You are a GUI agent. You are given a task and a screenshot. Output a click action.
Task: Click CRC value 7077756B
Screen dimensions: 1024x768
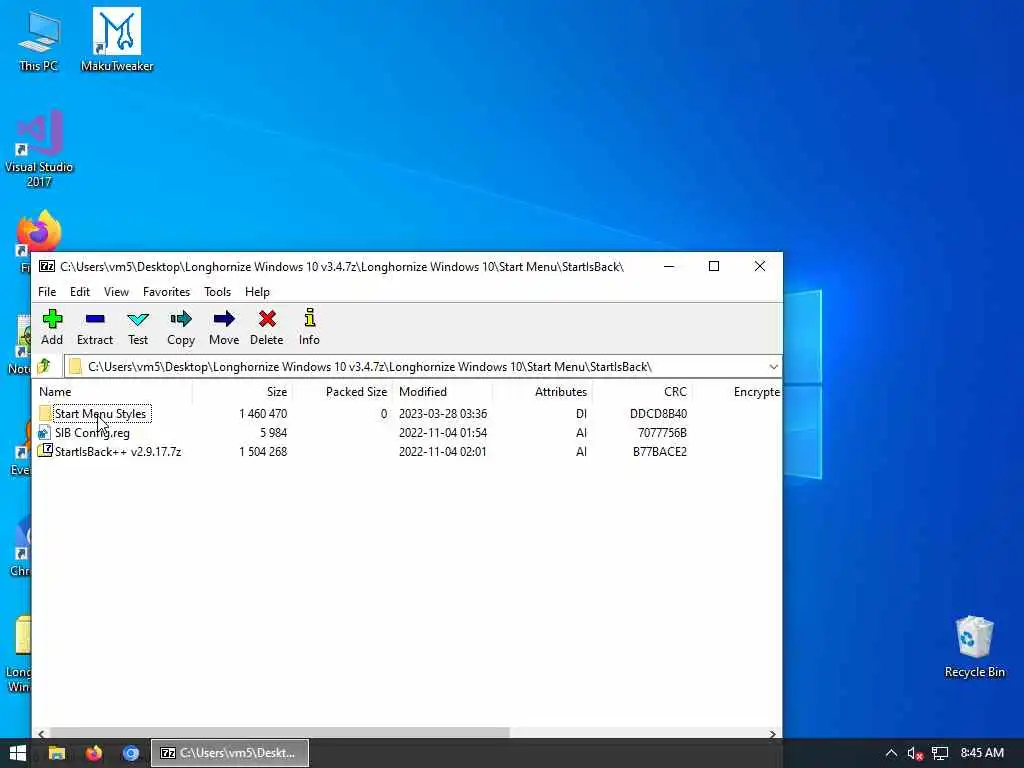click(662, 432)
